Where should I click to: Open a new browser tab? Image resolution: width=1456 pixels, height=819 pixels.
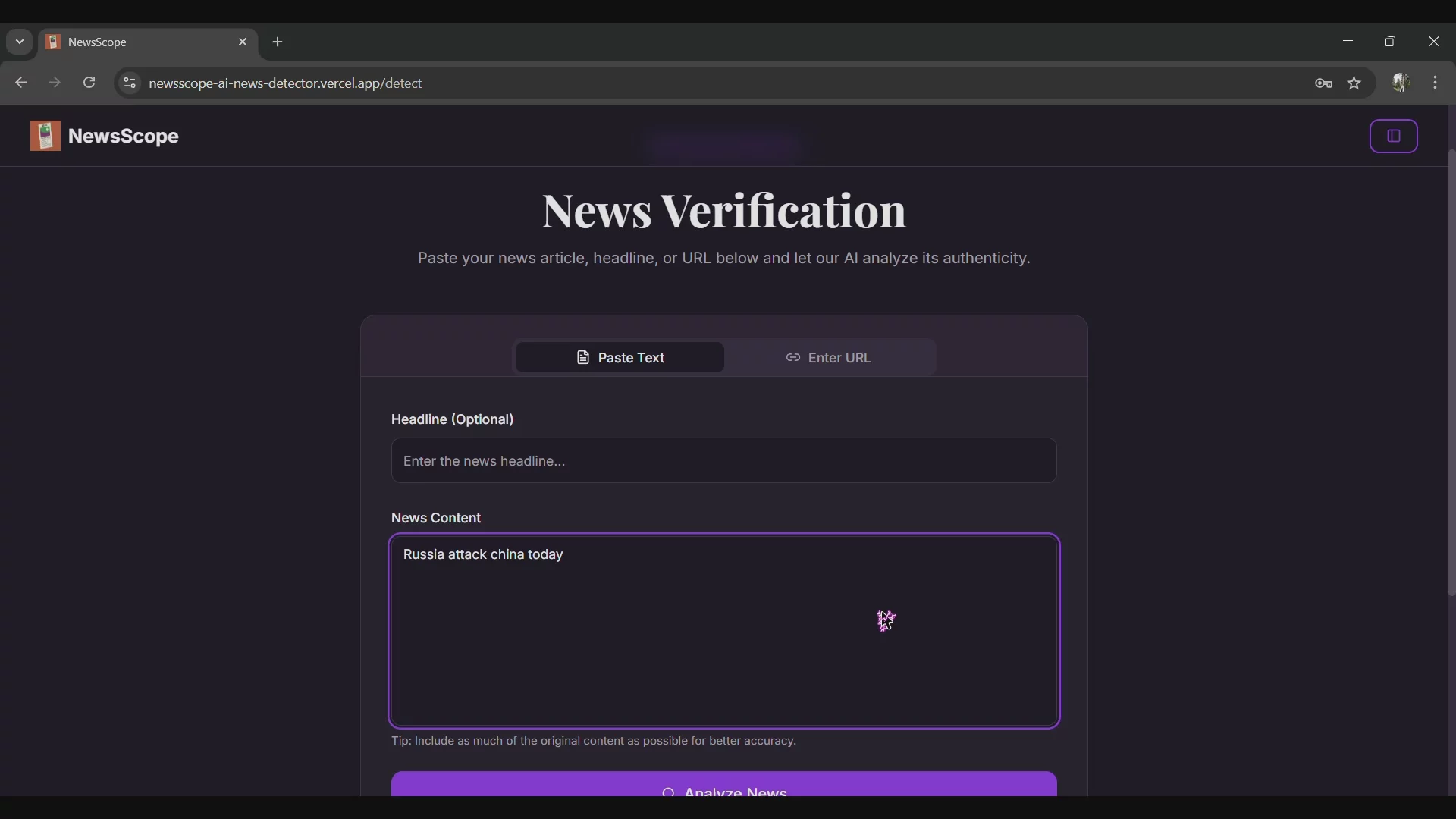pos(278,42)
